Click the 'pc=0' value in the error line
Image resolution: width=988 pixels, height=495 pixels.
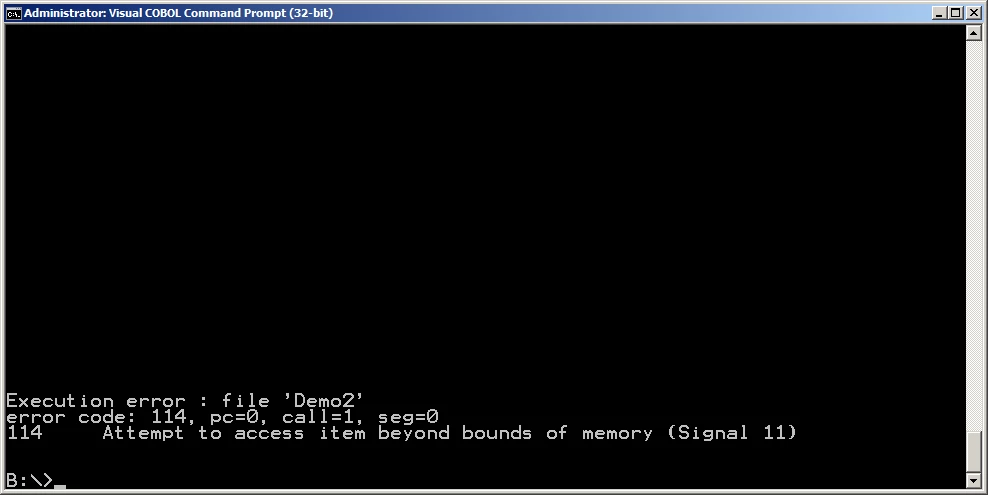[x=234, y=417]
